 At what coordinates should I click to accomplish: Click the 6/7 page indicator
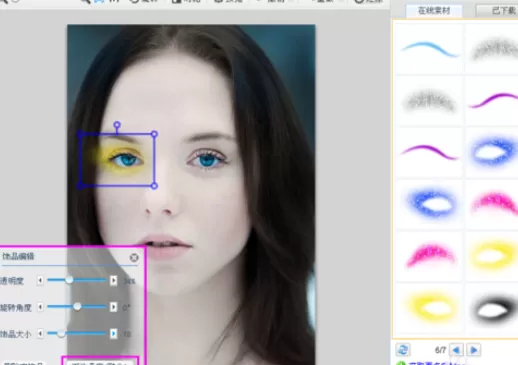click(x=440, y=350)
